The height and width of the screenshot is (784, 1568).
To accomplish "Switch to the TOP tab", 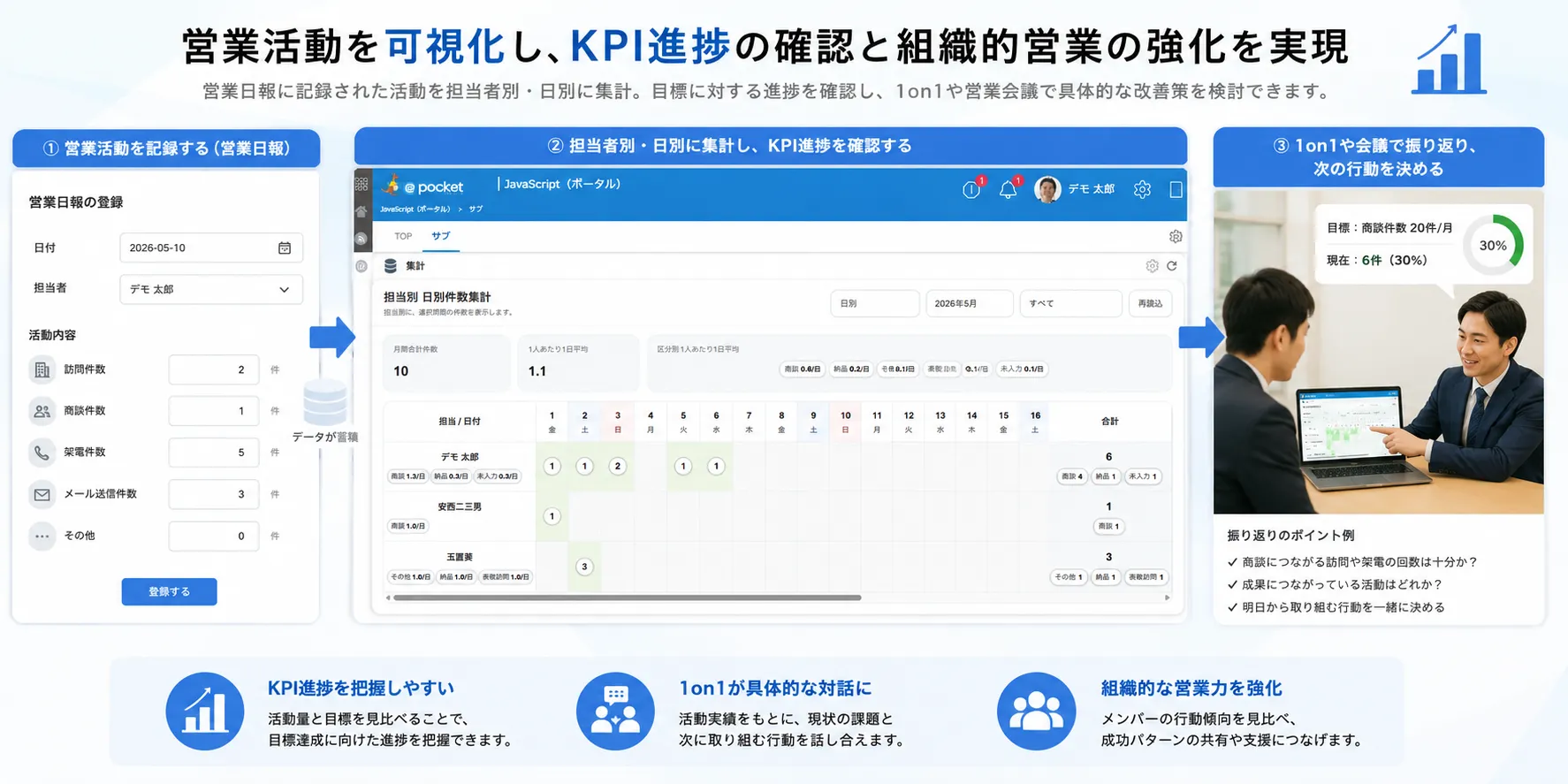I will pos(403,236).
